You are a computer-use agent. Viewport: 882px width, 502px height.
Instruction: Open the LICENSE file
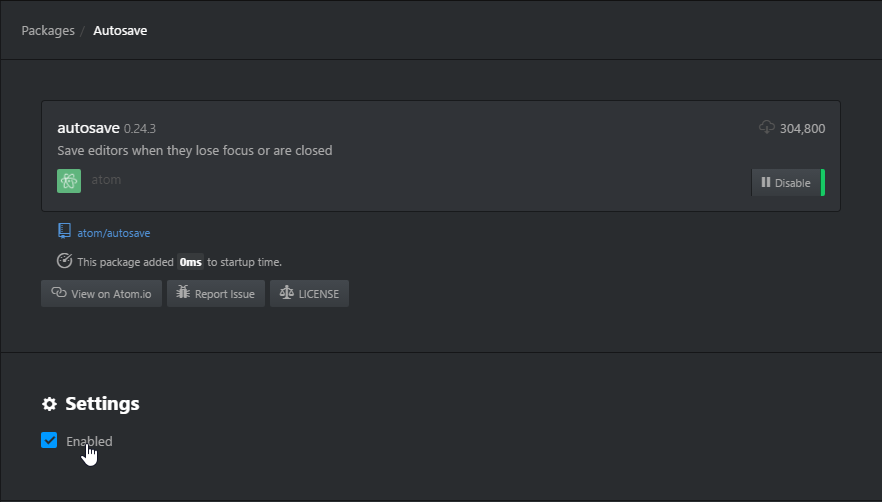[x=309, y=293]
